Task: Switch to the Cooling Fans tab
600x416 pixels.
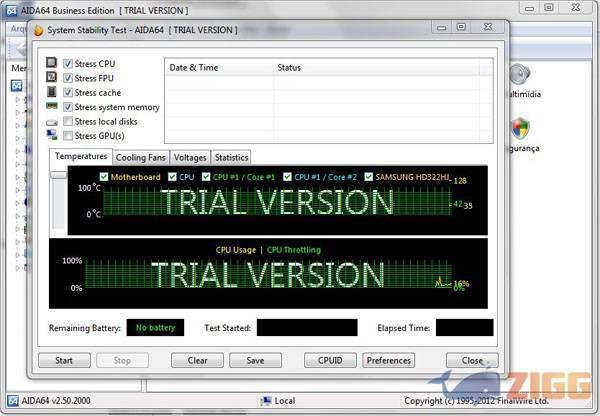Action: pyautogui.click(x=141, y=158)
